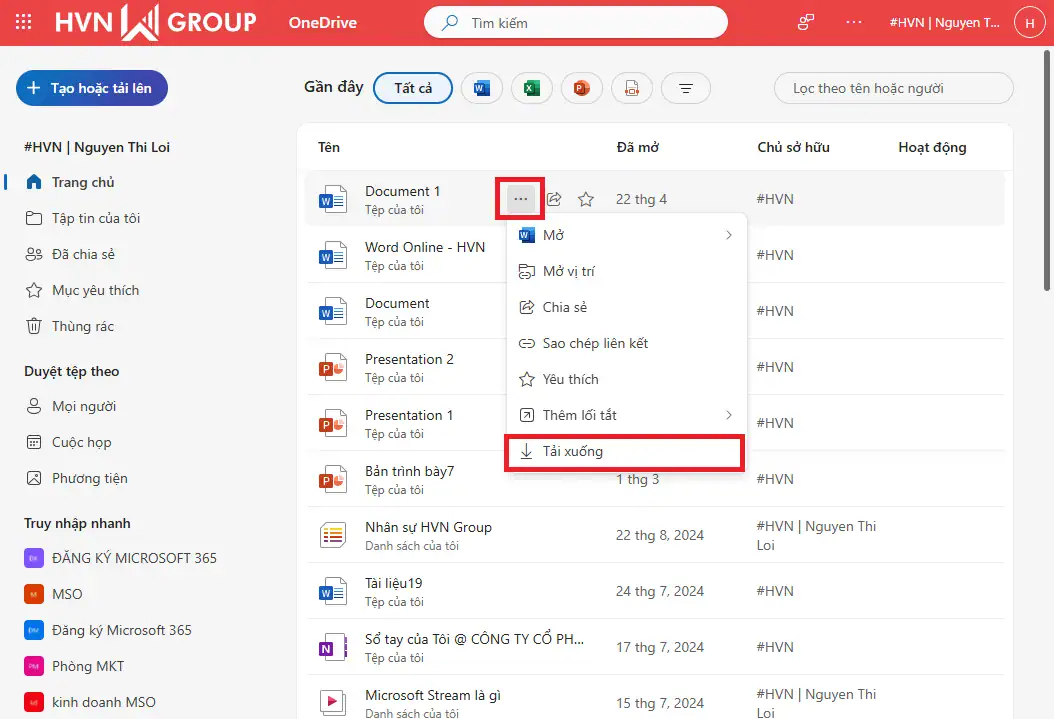The image size is (1054, 719).
Task: Click the 'Lọc theo tên hoặc người' field
Action: [893, 88]
